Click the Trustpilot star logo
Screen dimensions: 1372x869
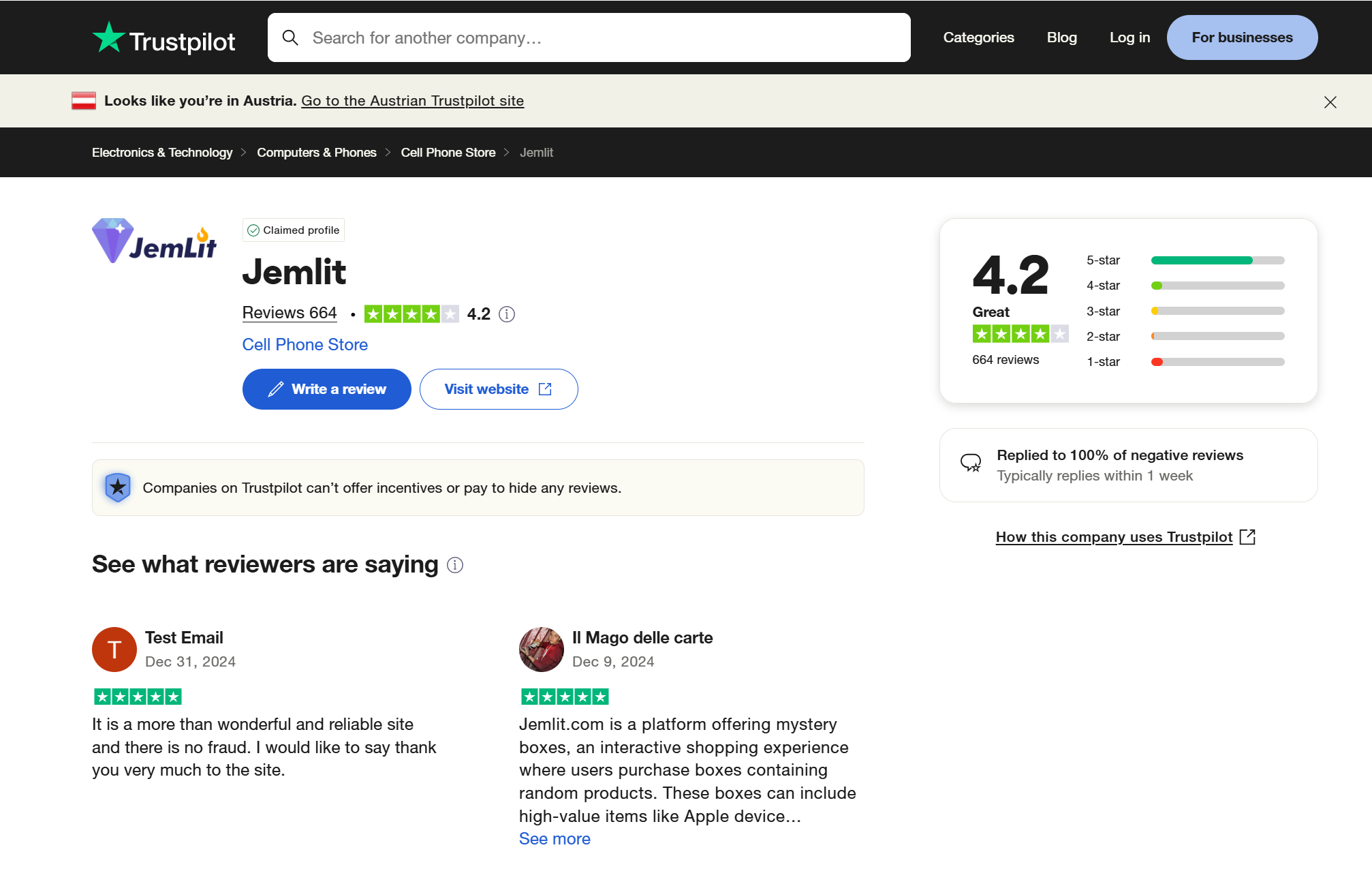(109, 37)
